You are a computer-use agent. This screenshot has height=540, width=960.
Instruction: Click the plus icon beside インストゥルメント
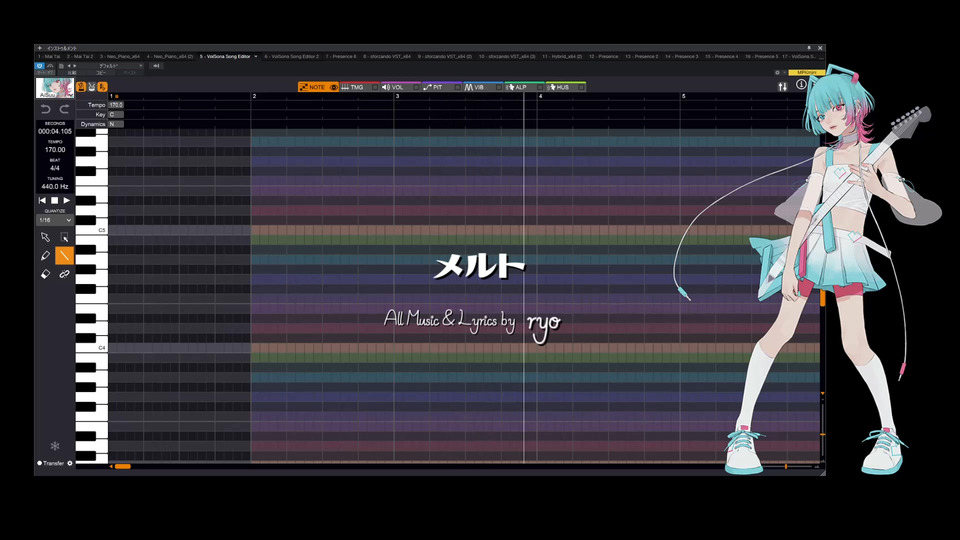coord(40,48)
